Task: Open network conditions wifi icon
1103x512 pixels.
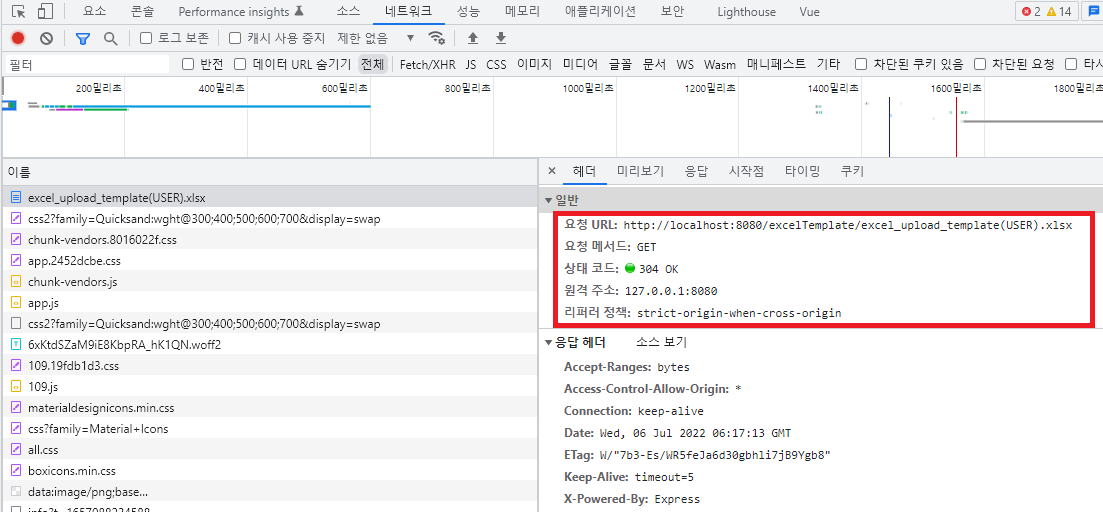Action: [436, 38]
